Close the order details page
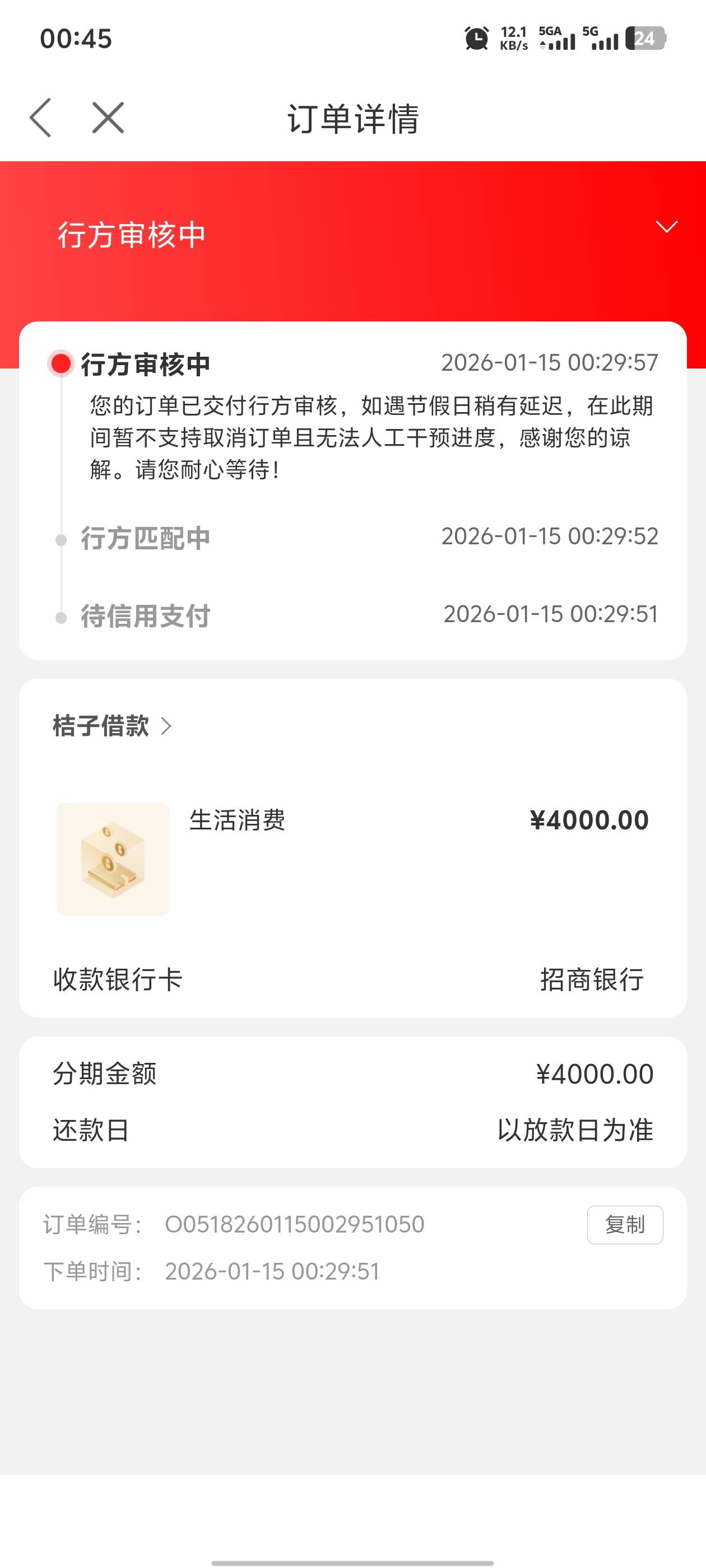706x1568 pixels. click(108, 118)
